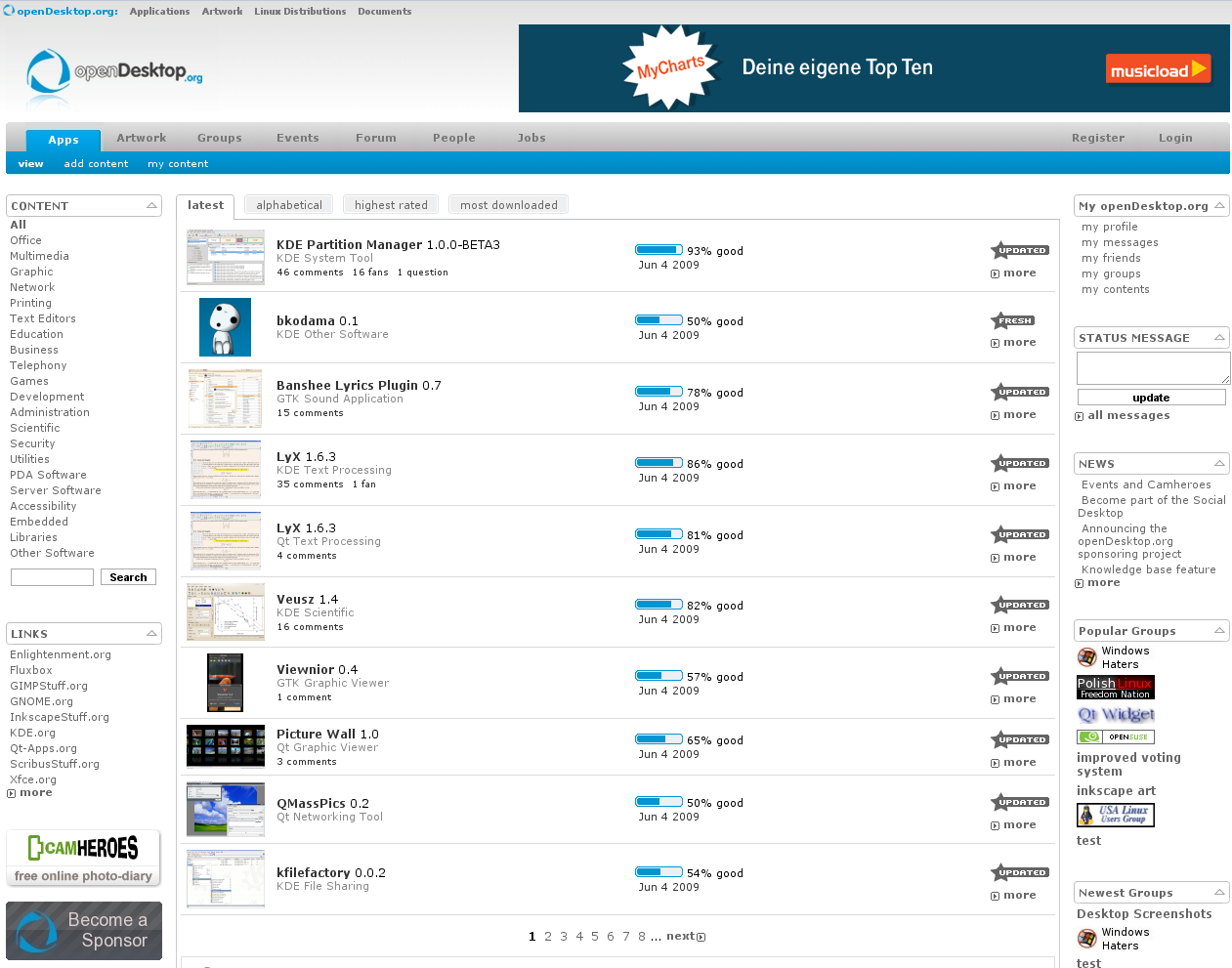Open the Events and Camheroes news item
The image size is (1232, 968).
1146,484
